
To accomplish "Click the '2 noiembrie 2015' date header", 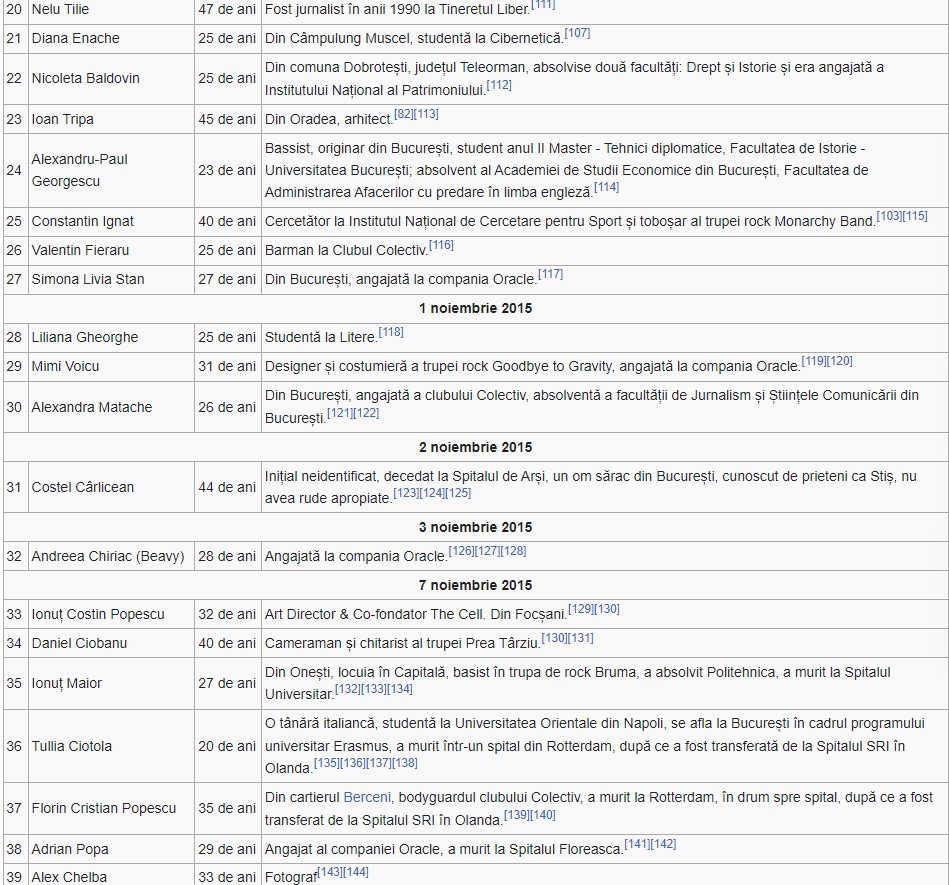I will coord(475,448).
